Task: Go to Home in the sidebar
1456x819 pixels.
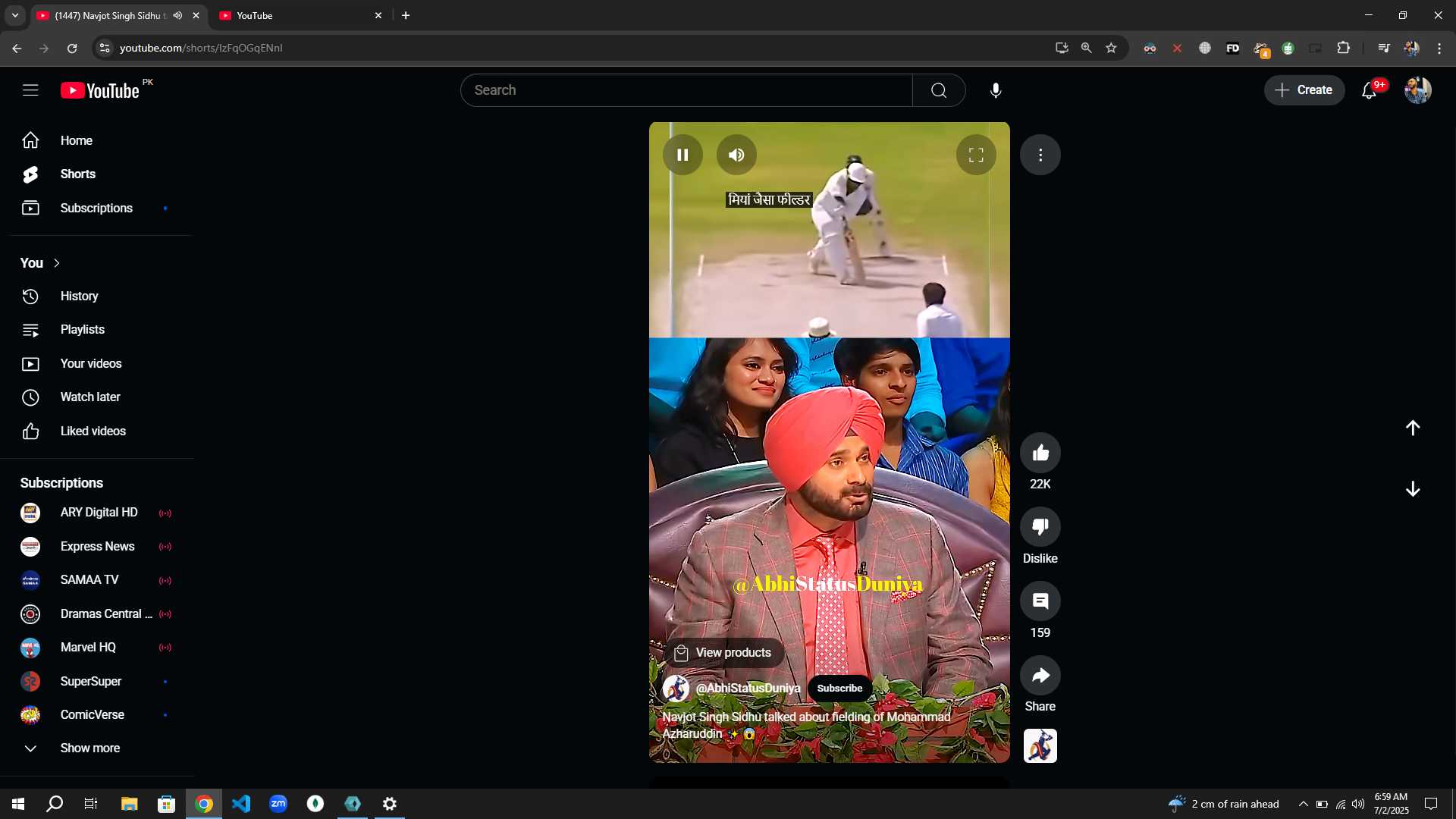Action: [97, 140]
